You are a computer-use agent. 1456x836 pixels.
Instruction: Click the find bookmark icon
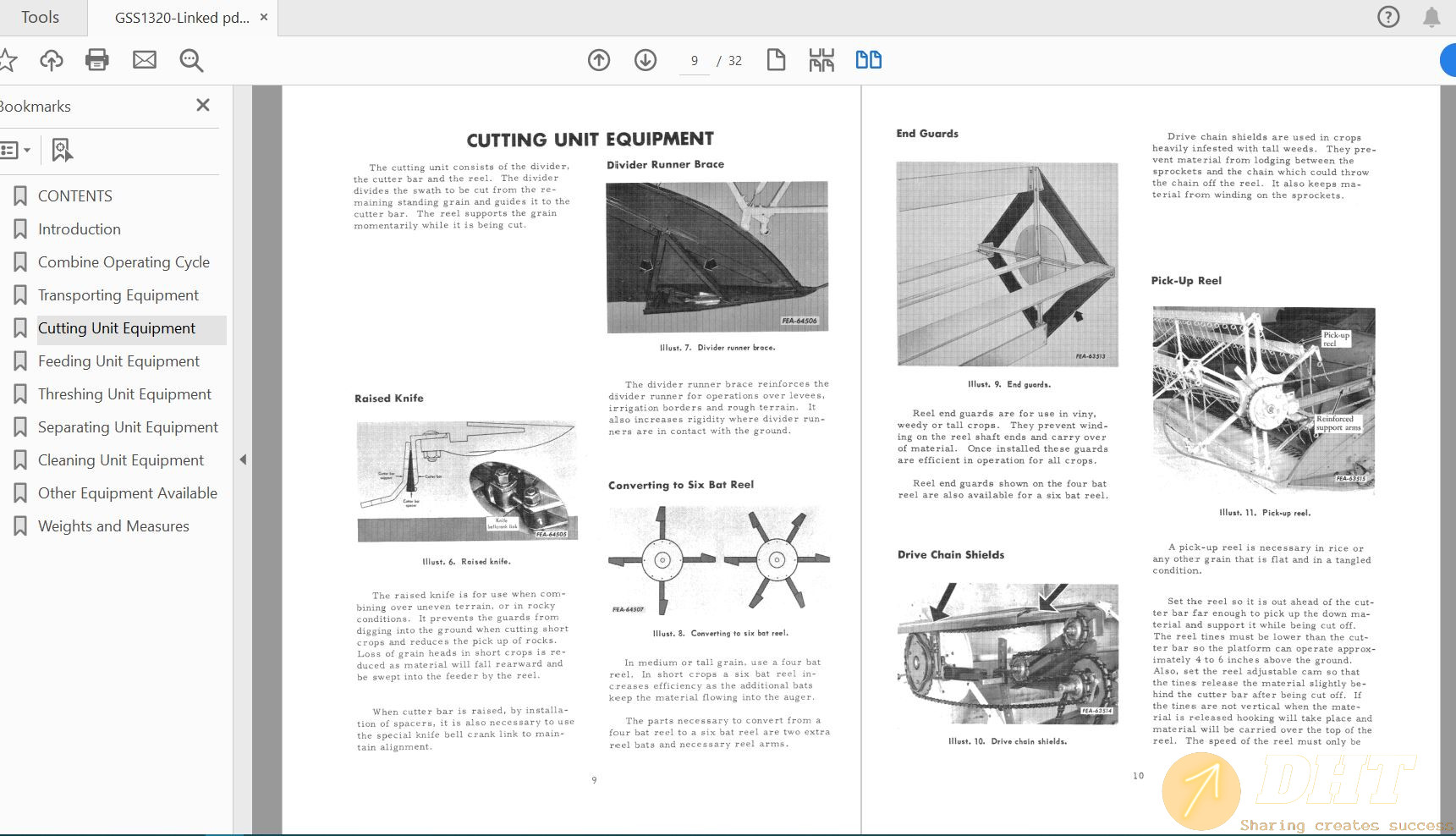[x=62, y=151]
